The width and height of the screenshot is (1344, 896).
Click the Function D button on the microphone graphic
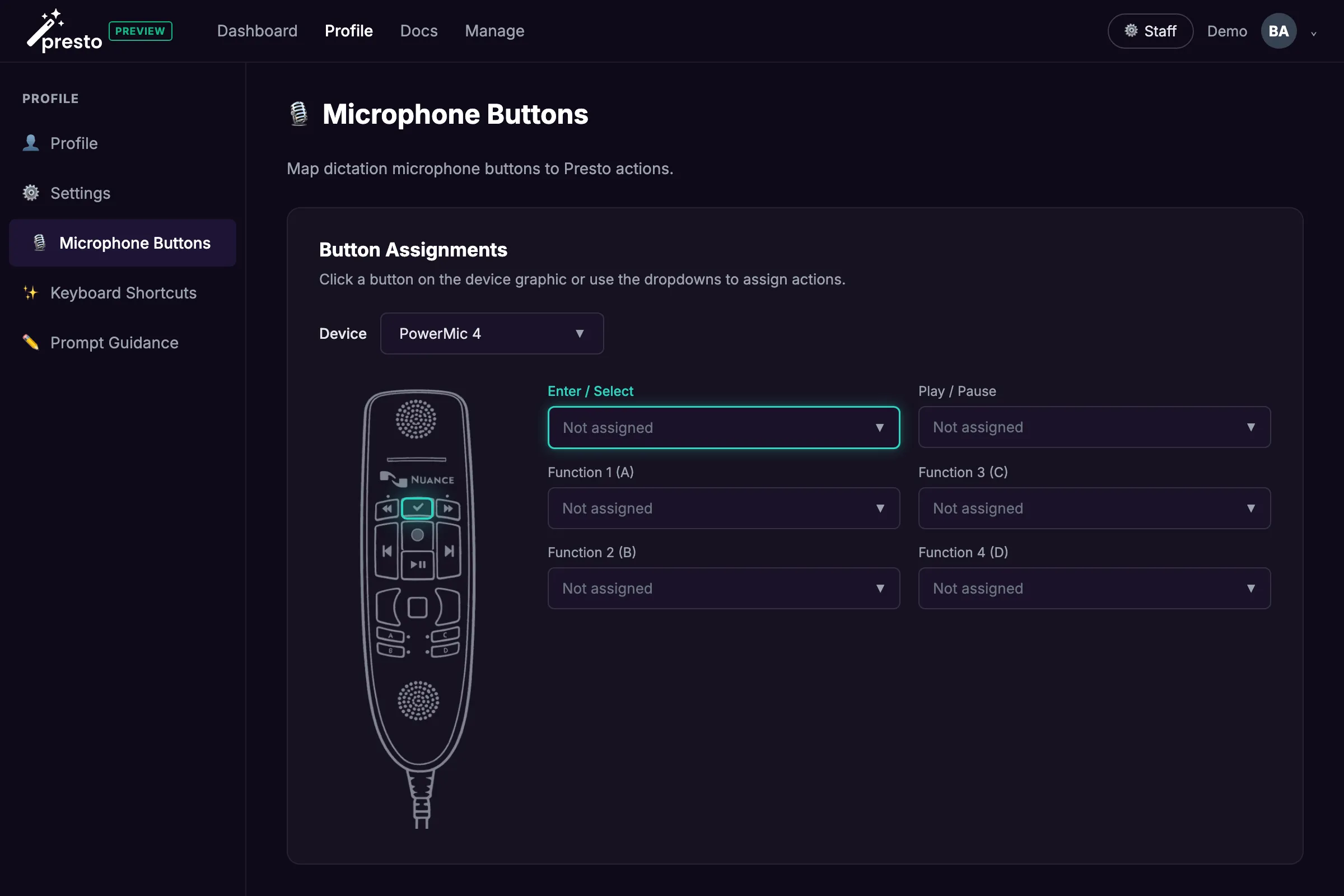pyautogui.click(x=446, y=651)
